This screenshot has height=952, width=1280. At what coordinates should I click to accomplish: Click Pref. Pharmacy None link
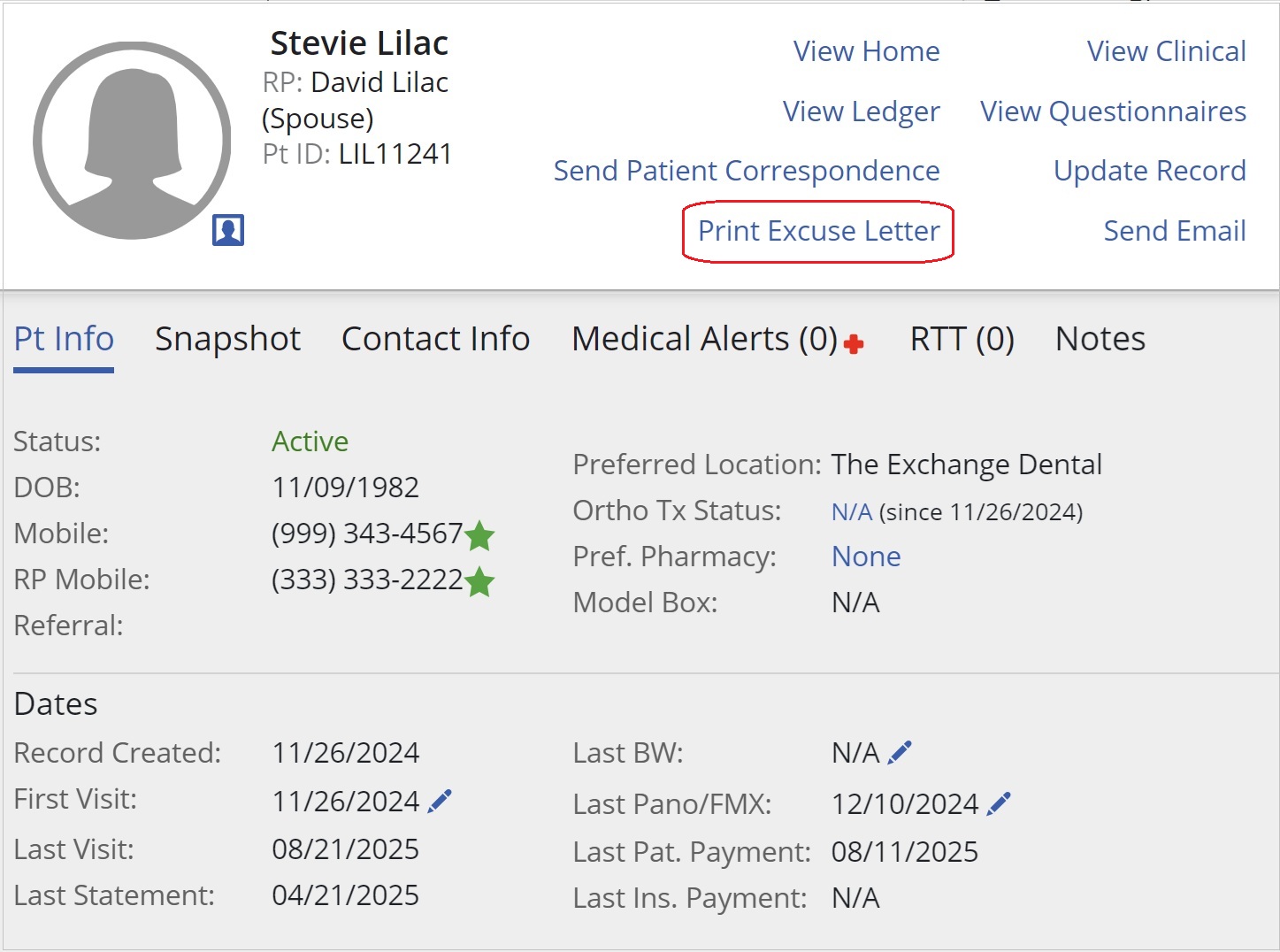(866, 557)
